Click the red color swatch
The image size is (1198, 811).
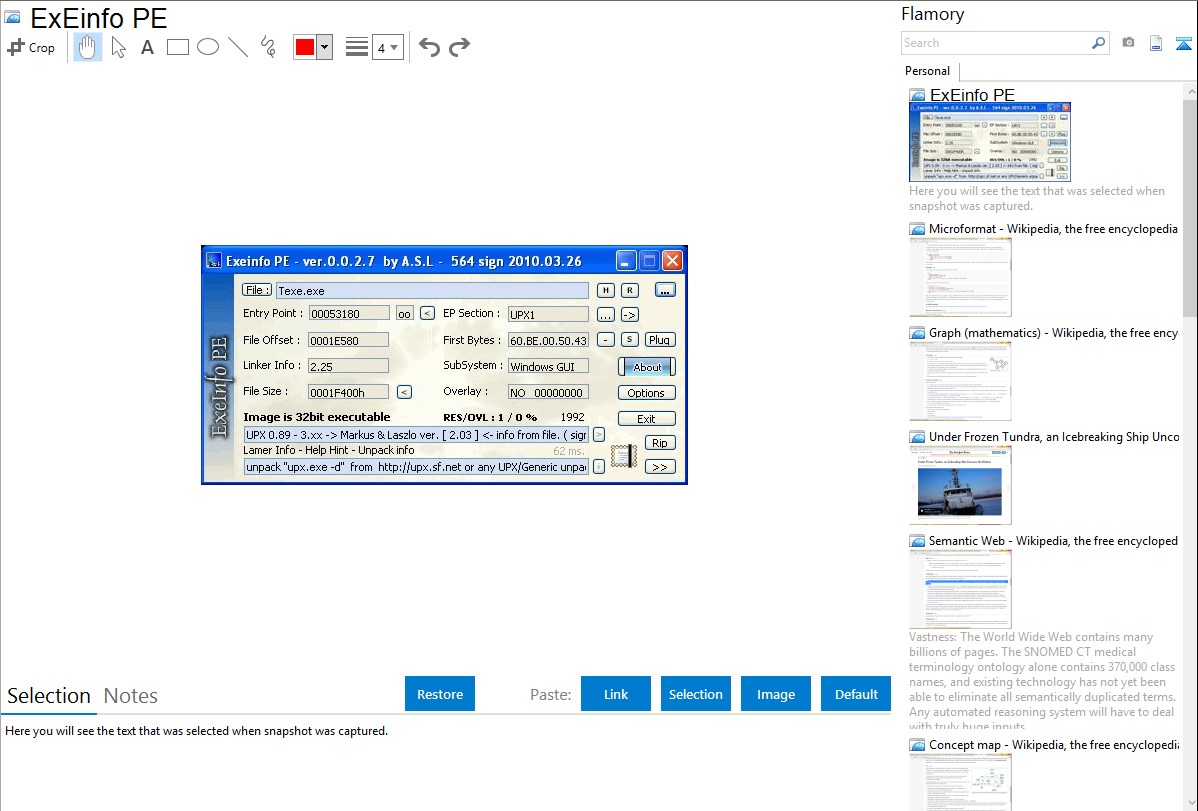click(304, 47)
